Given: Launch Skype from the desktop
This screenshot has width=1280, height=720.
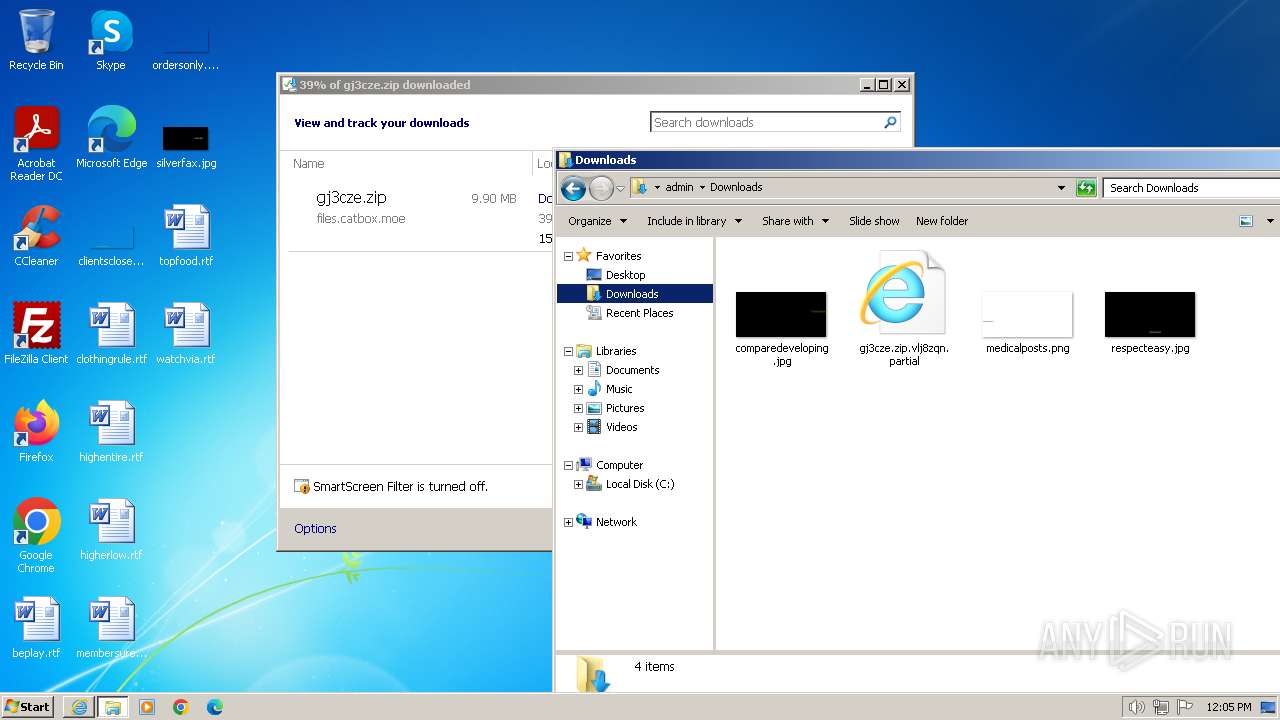Looking at the screenshot, I should pos(110,40).
